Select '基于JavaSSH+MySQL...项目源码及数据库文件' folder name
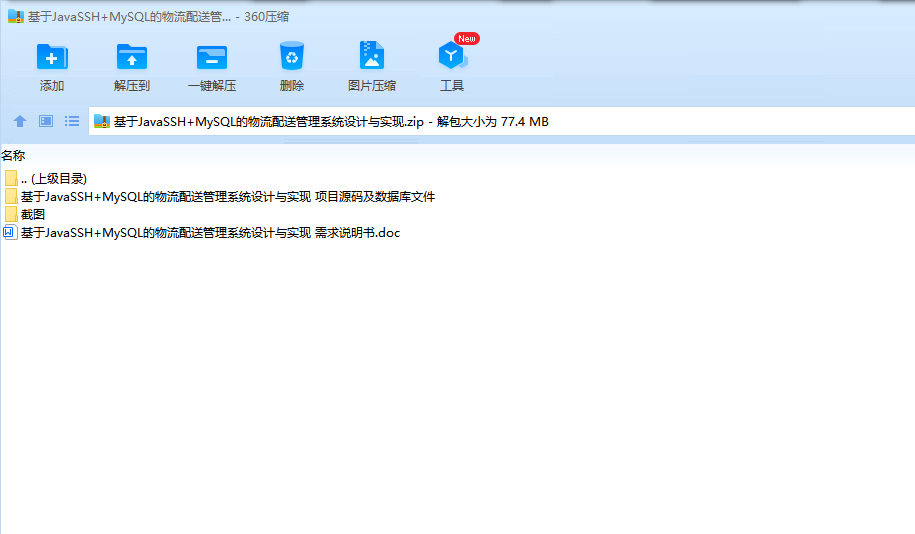This screenshot has width=915, height=534. click(228, 197)
